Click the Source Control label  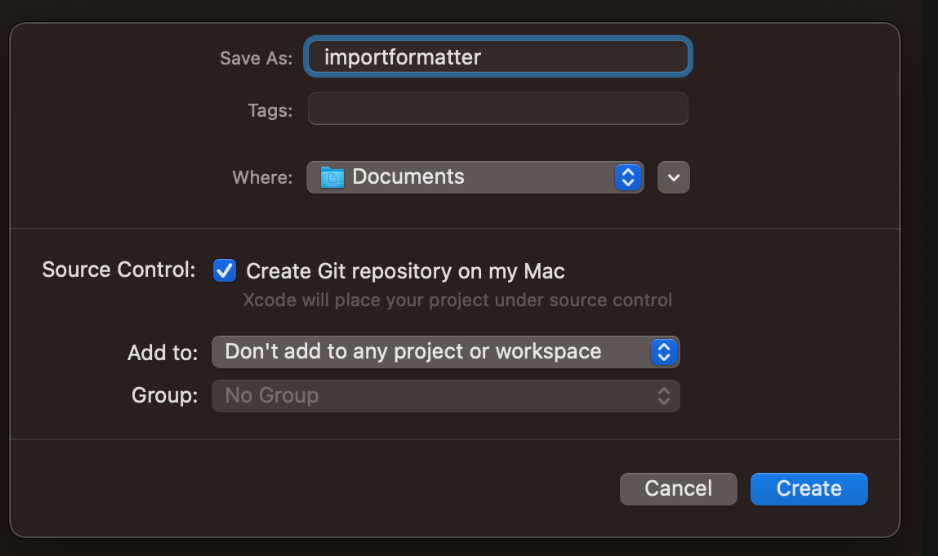pos(119,269)
